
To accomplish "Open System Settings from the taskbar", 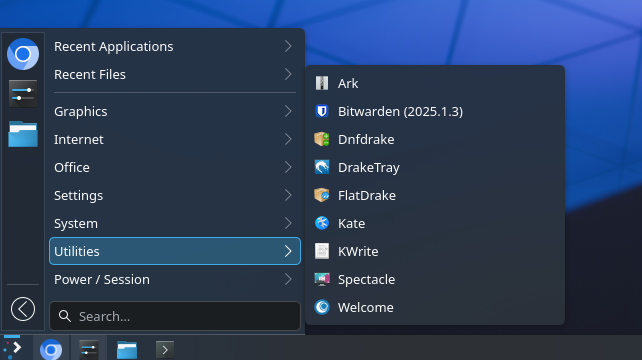I will tap(89, 350).
